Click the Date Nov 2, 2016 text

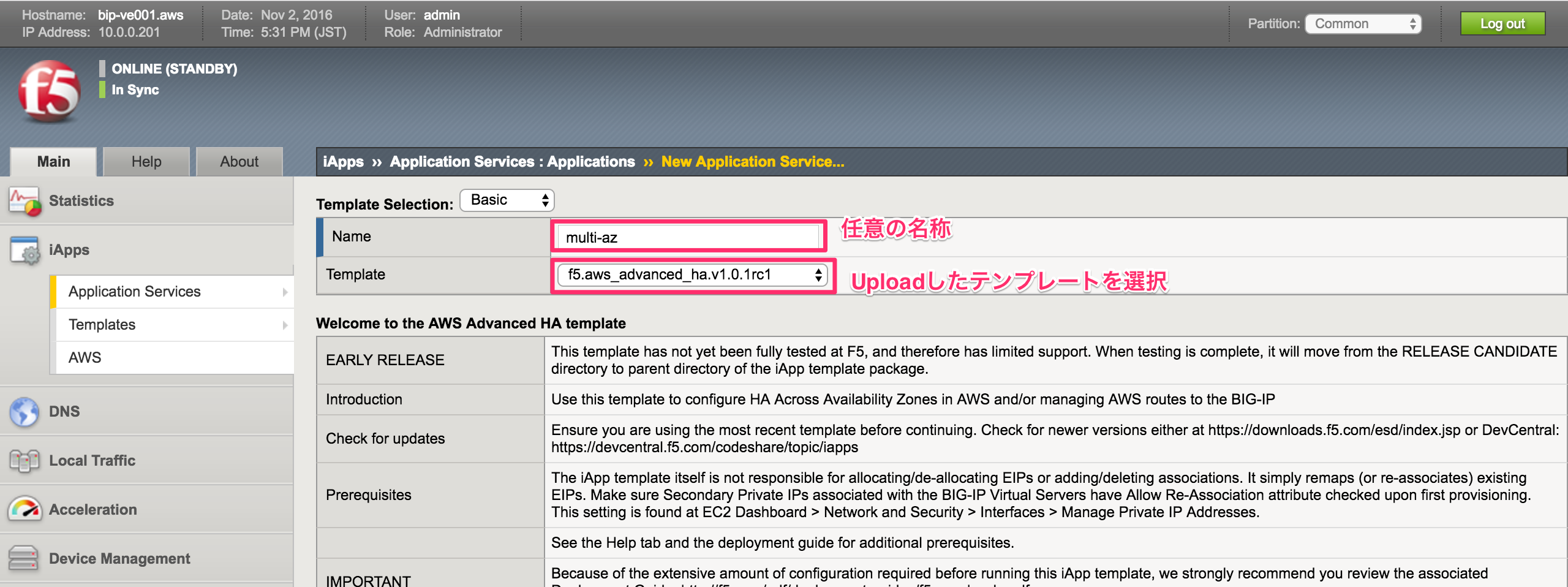297,15
